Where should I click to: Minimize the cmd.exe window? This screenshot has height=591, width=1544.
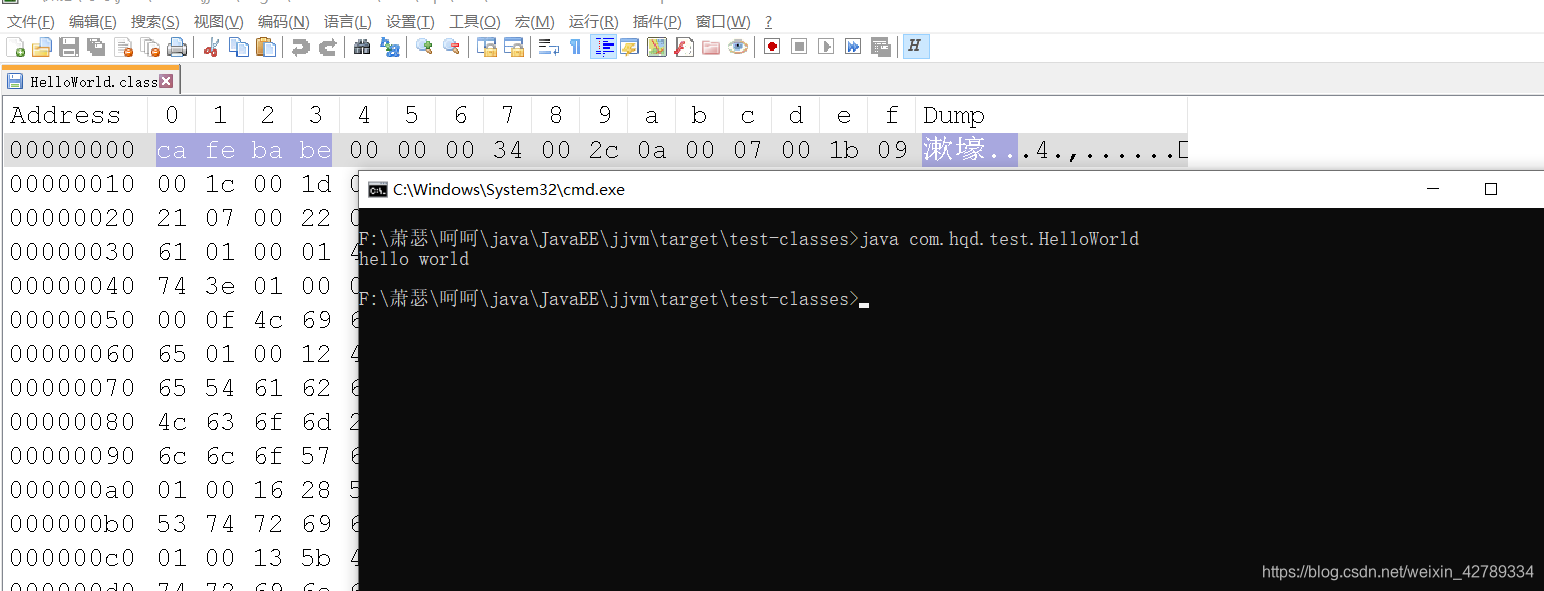pos(1434,189)
